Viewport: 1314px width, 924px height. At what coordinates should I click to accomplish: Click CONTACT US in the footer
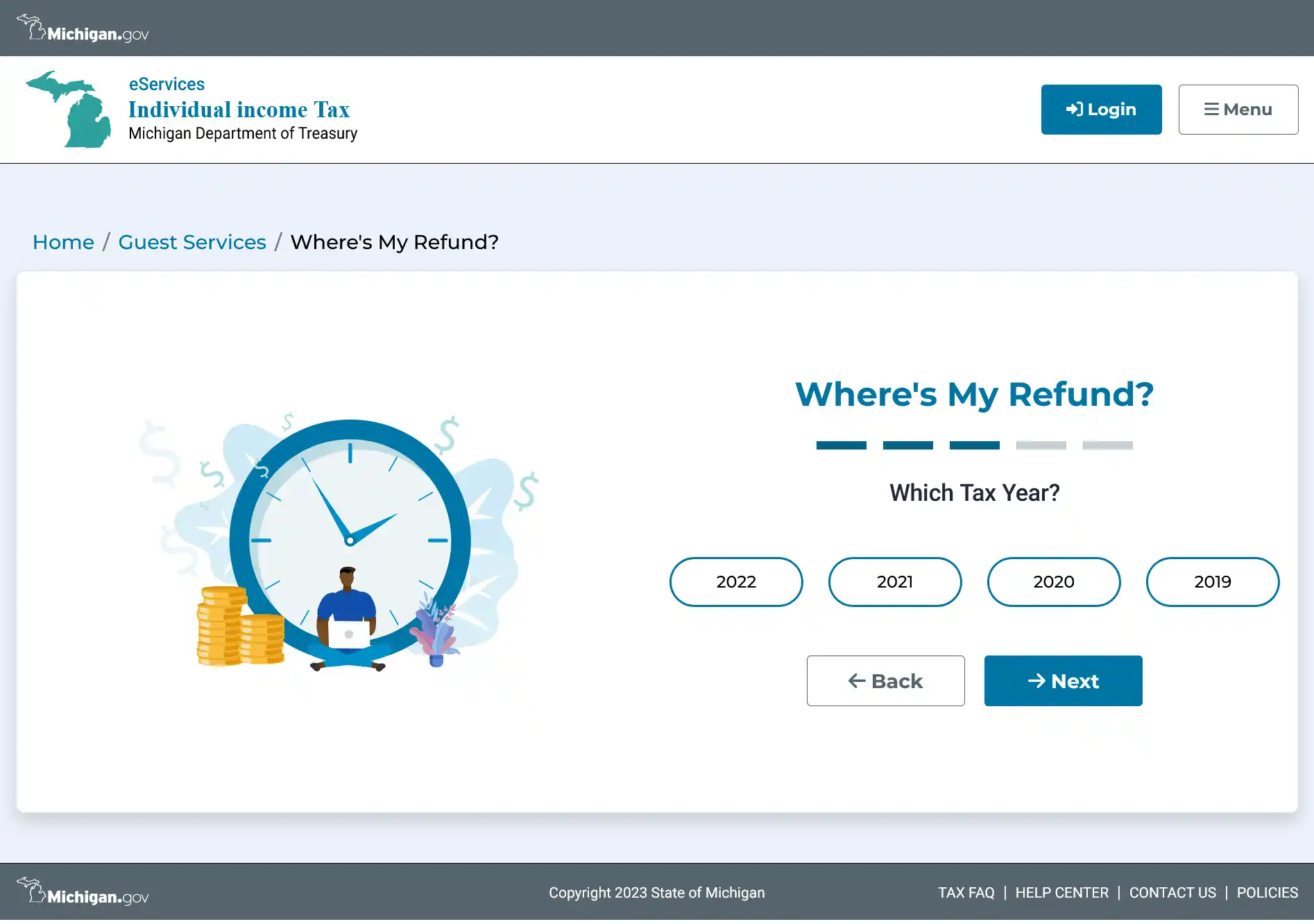coord(1172,893)
